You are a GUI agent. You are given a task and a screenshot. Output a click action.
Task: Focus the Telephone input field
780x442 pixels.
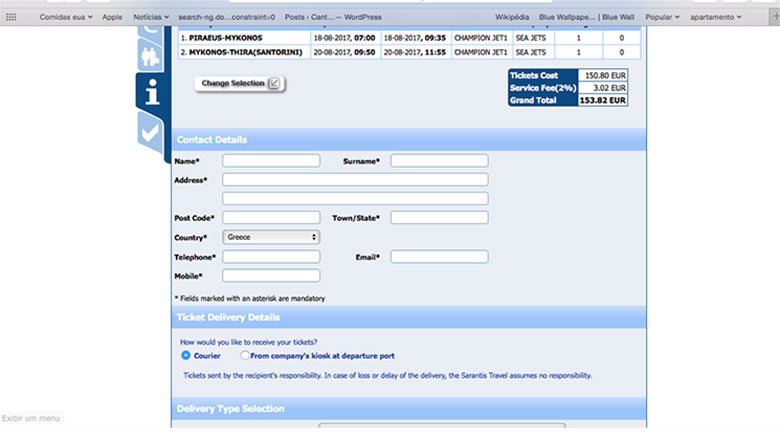click(x=271, y=257)
